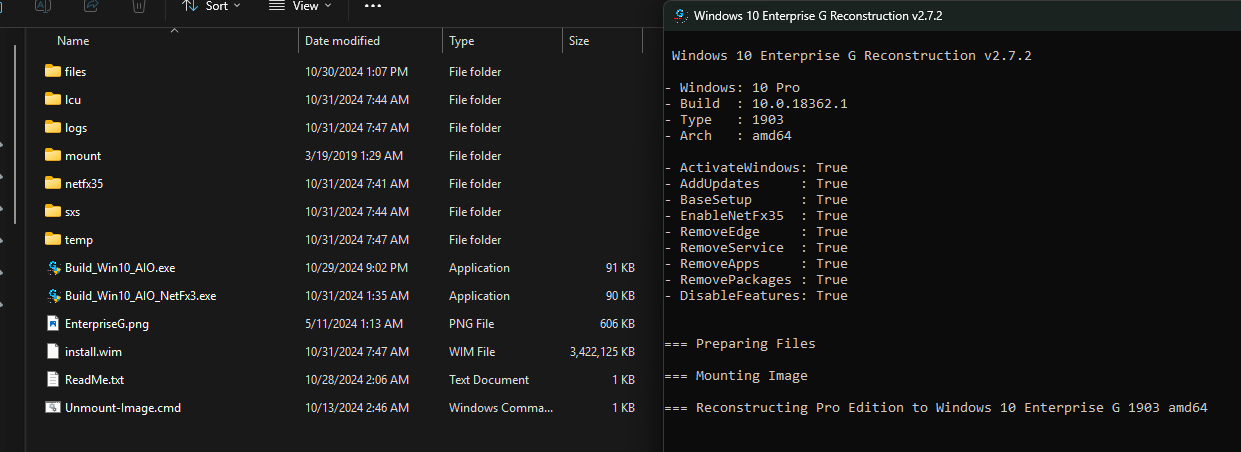The width and height of the screenshot is (1241, 452).
Task: Click the date 5/11/2024 1:13 AM
Action: (x=354, y=324)
